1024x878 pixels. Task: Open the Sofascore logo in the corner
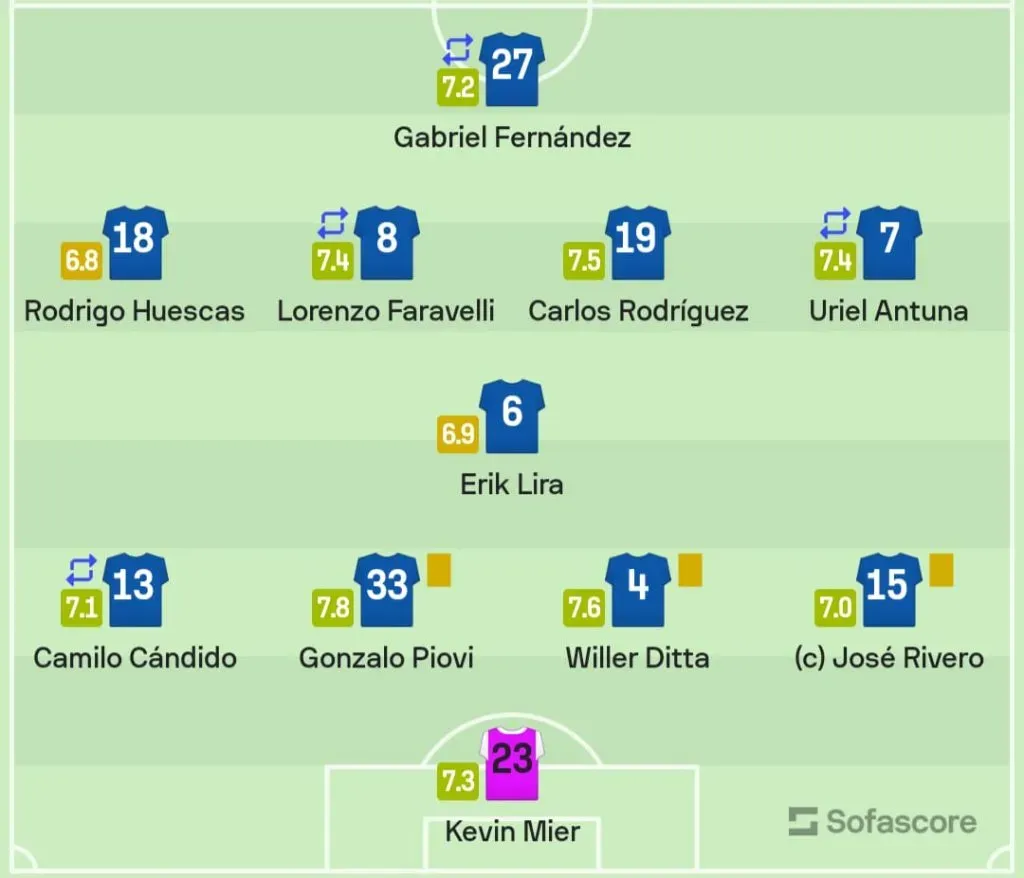[x=880, y=822]
